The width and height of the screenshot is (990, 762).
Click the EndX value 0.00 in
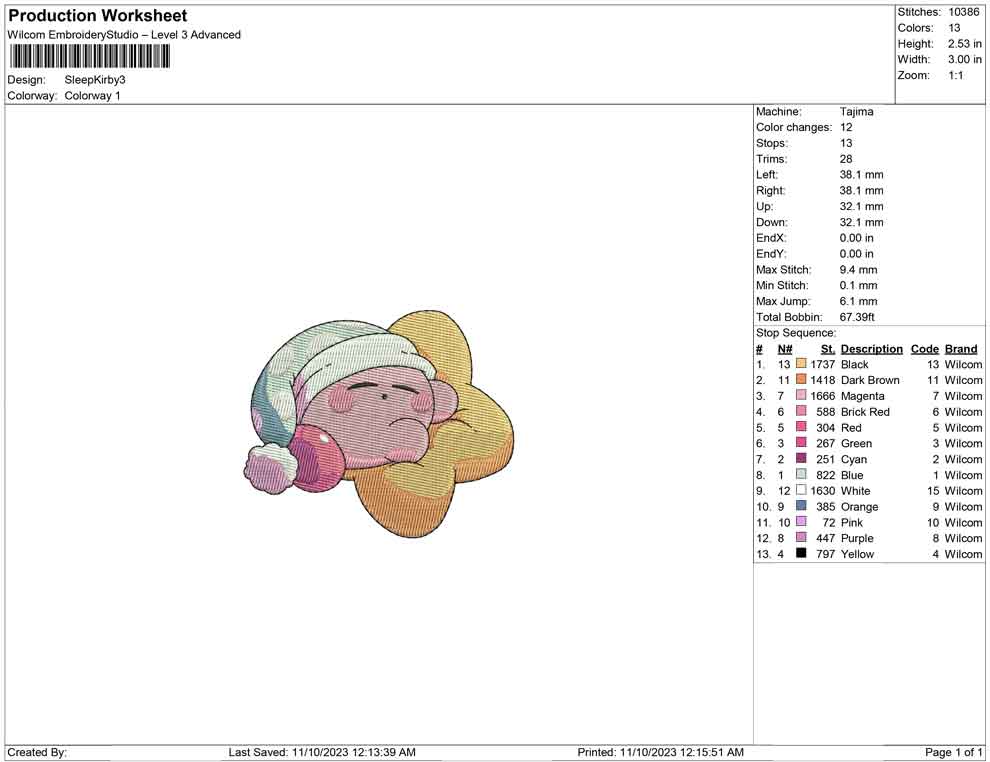pyautogui.click(x=857, y=238)
